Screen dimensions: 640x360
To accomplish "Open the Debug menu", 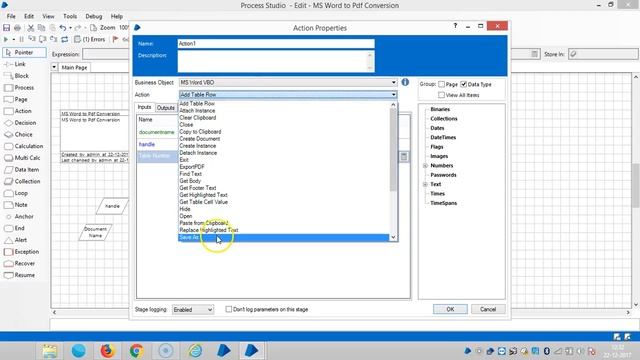I will [93, 16].
